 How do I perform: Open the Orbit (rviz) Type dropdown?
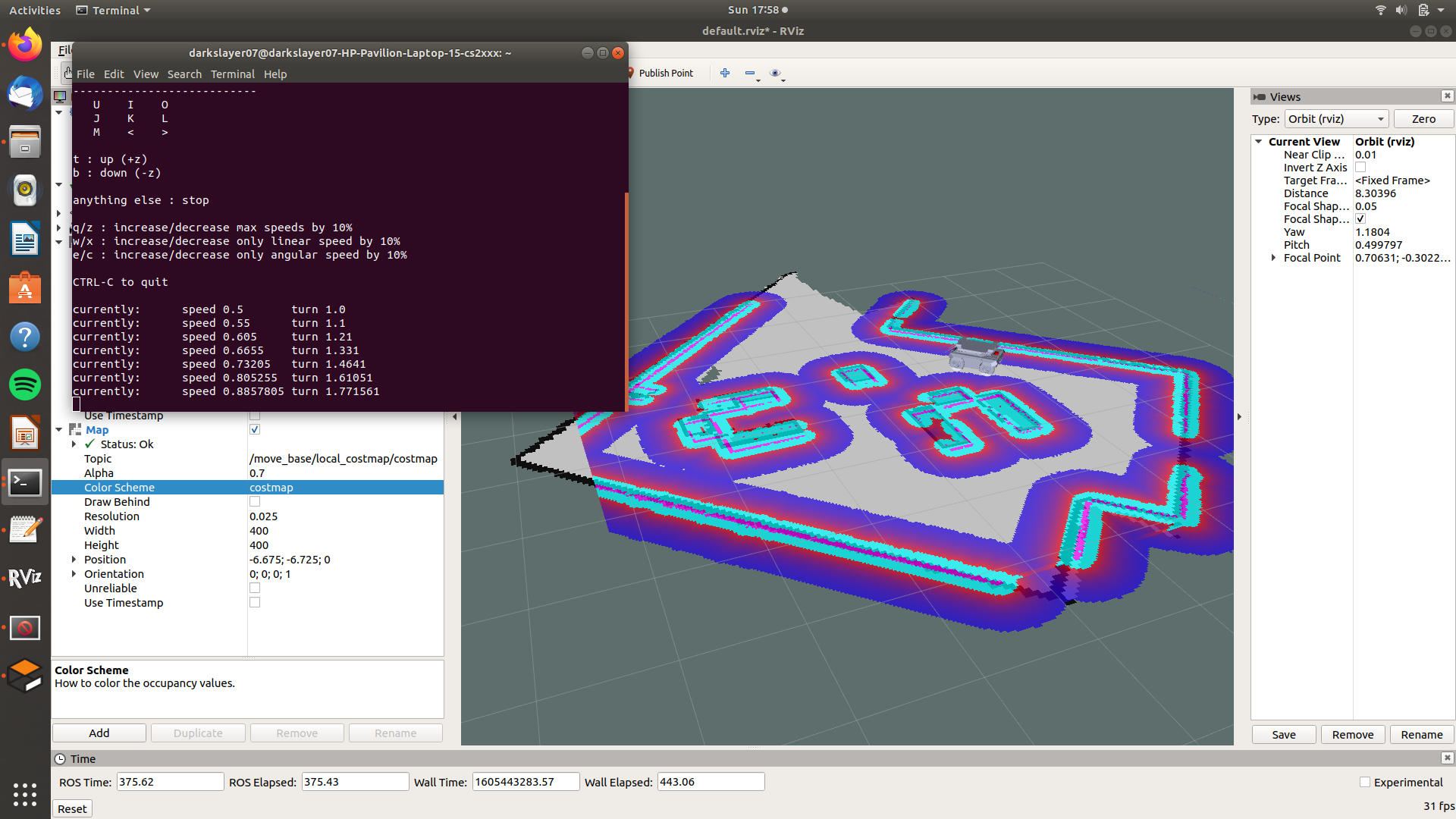click(1336, 118)
